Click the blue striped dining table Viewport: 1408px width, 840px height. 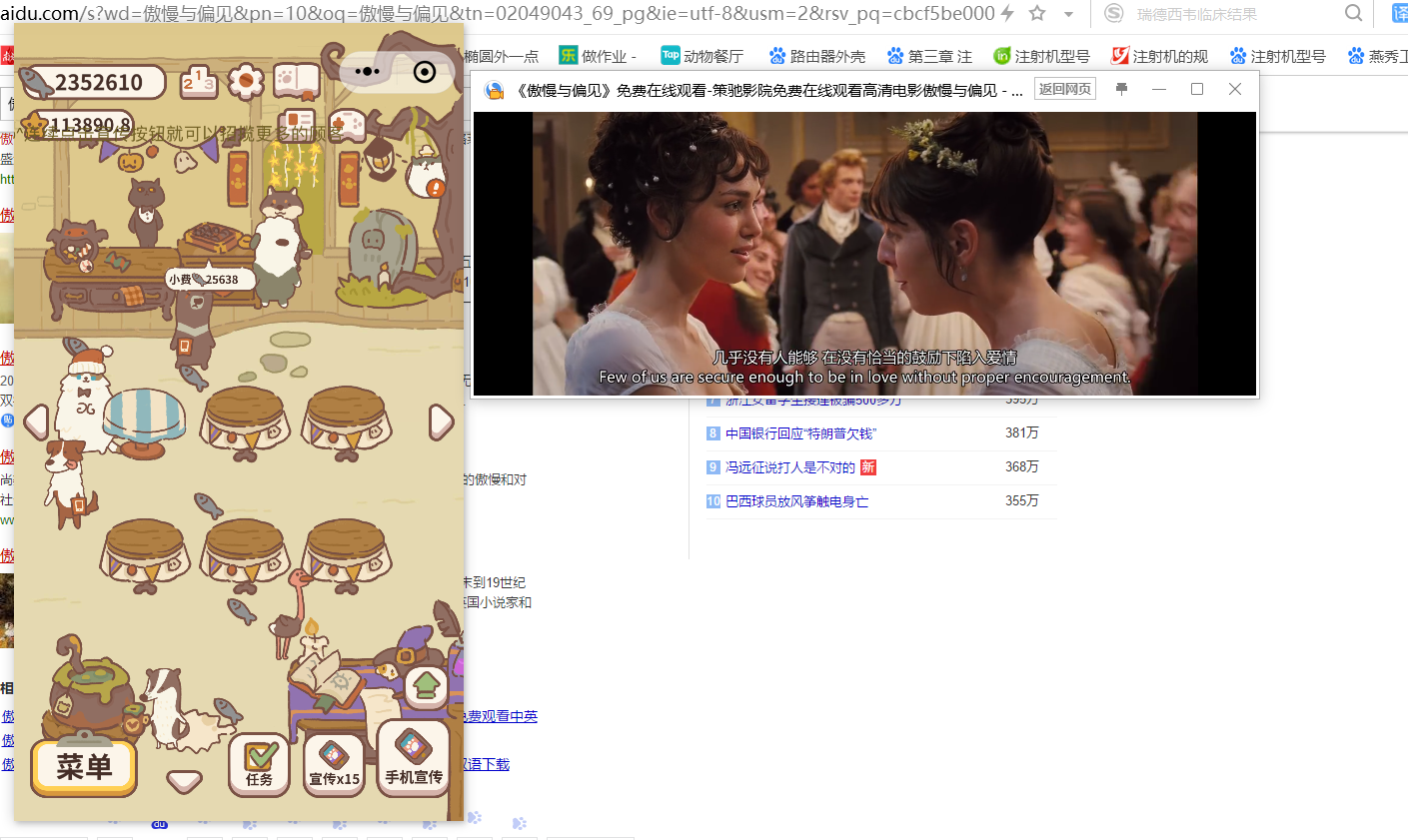tap(144, 421)
